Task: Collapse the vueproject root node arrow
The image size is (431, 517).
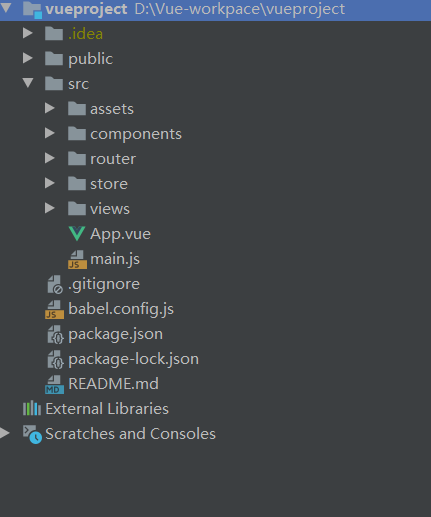Action: (x=6, y=7)
